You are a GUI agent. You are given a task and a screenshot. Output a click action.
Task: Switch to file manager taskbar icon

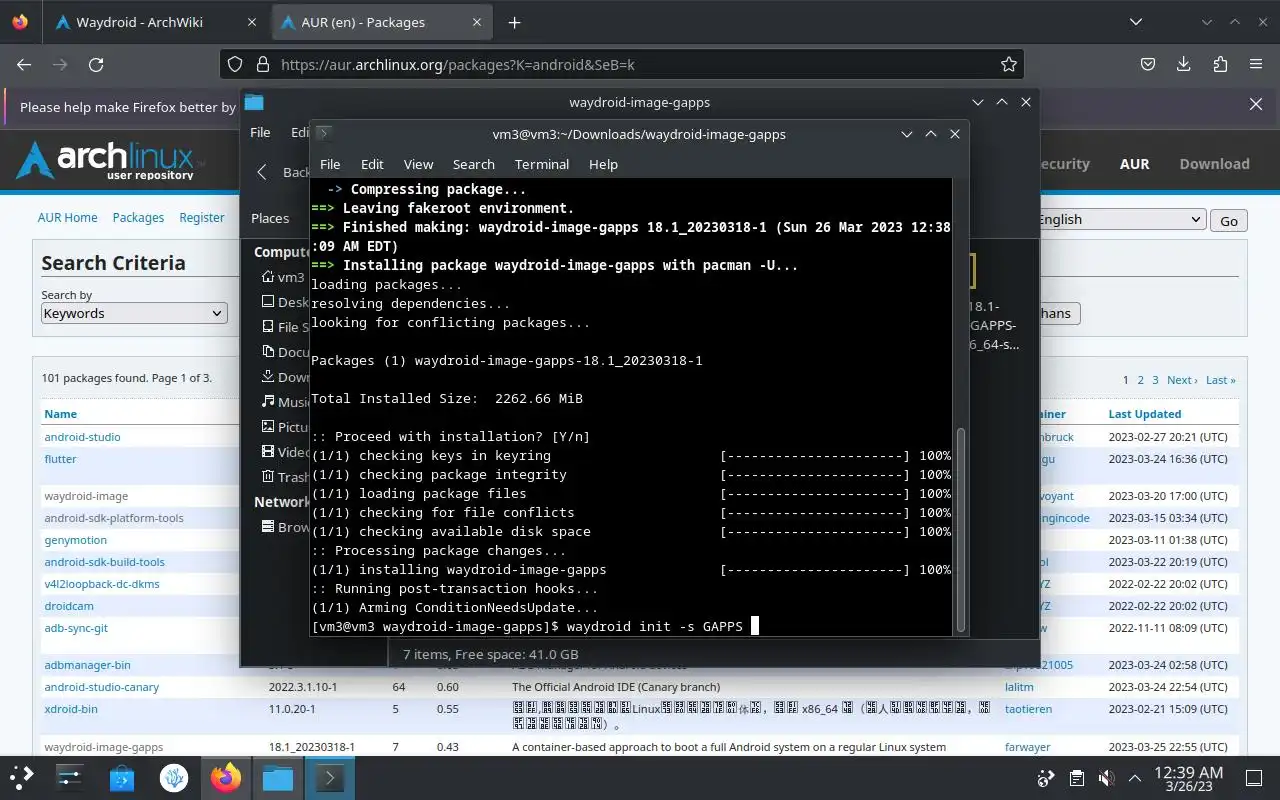[x=278, y=777]
